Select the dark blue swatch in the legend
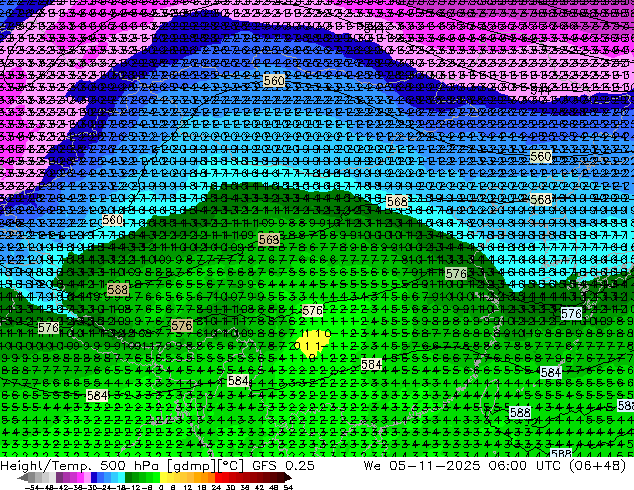Image resolution: width=634 pixels, height=490 pixels. click(x=94, y=477)
